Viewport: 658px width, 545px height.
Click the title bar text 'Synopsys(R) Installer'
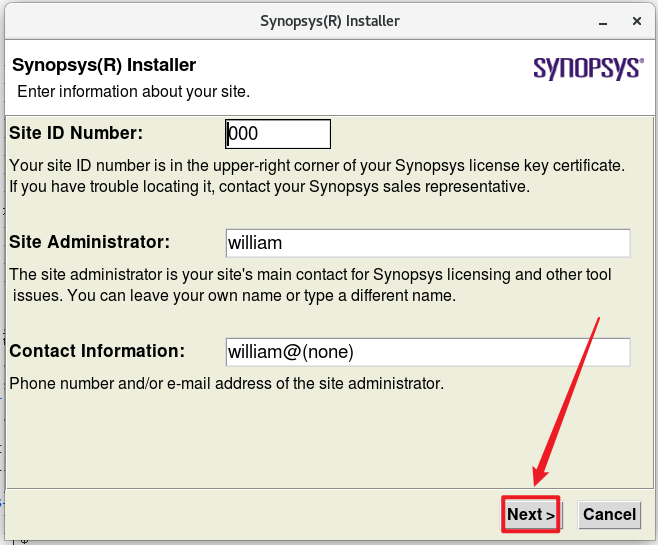pos(330,21)
